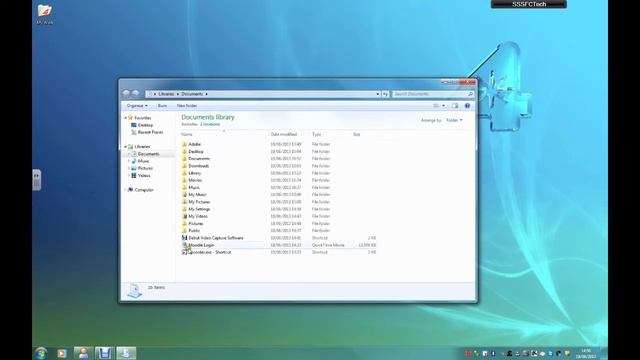Sort by the Type column header
640x360 pixels.
coord(317,134)
